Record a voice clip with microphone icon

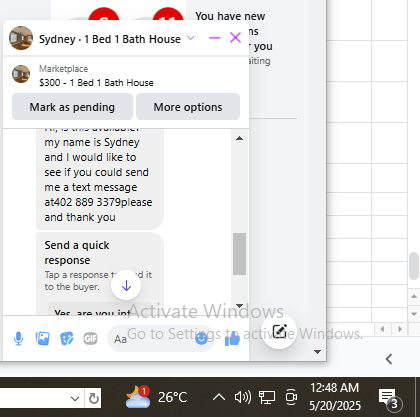[x=19, y=339]
